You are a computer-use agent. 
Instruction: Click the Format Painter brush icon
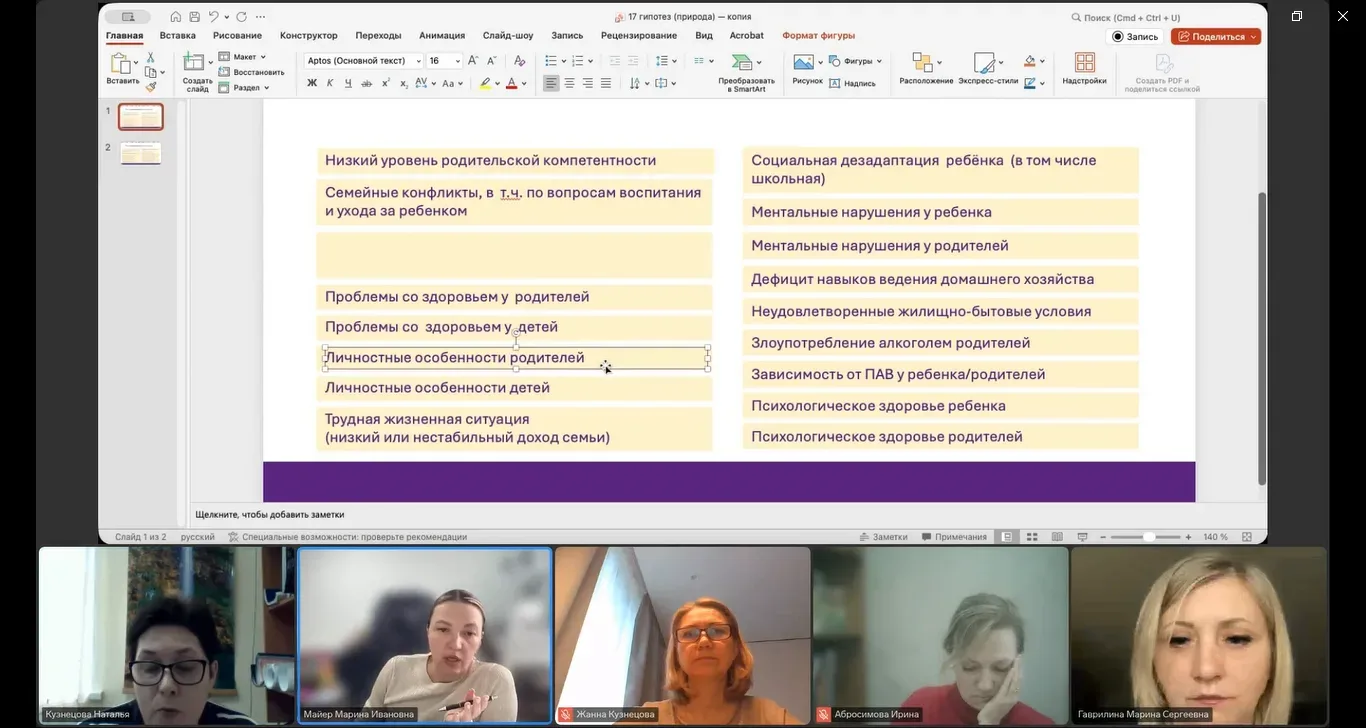tap(151, 87)
